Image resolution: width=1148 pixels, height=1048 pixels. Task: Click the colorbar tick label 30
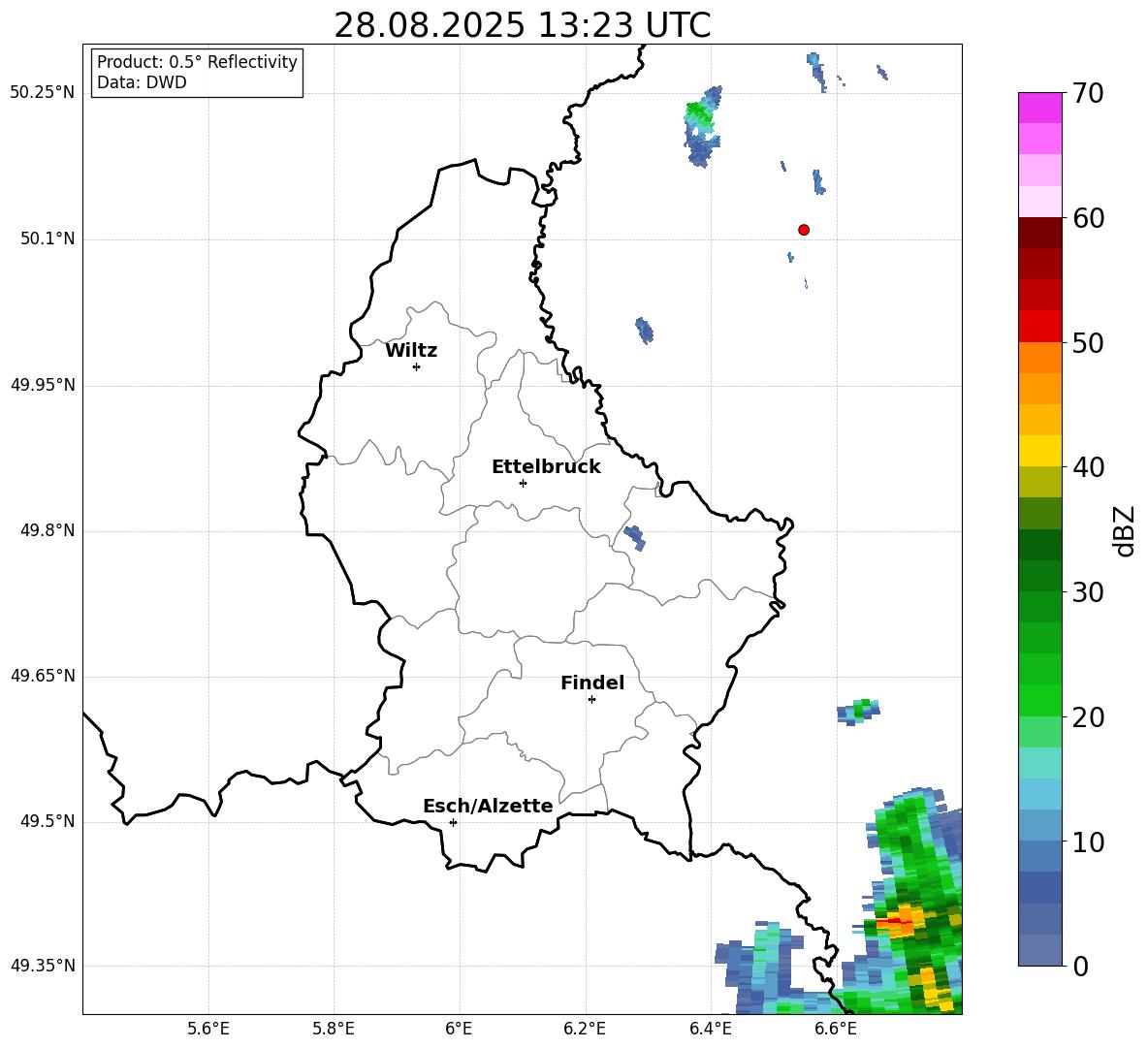click(1088, 592)
